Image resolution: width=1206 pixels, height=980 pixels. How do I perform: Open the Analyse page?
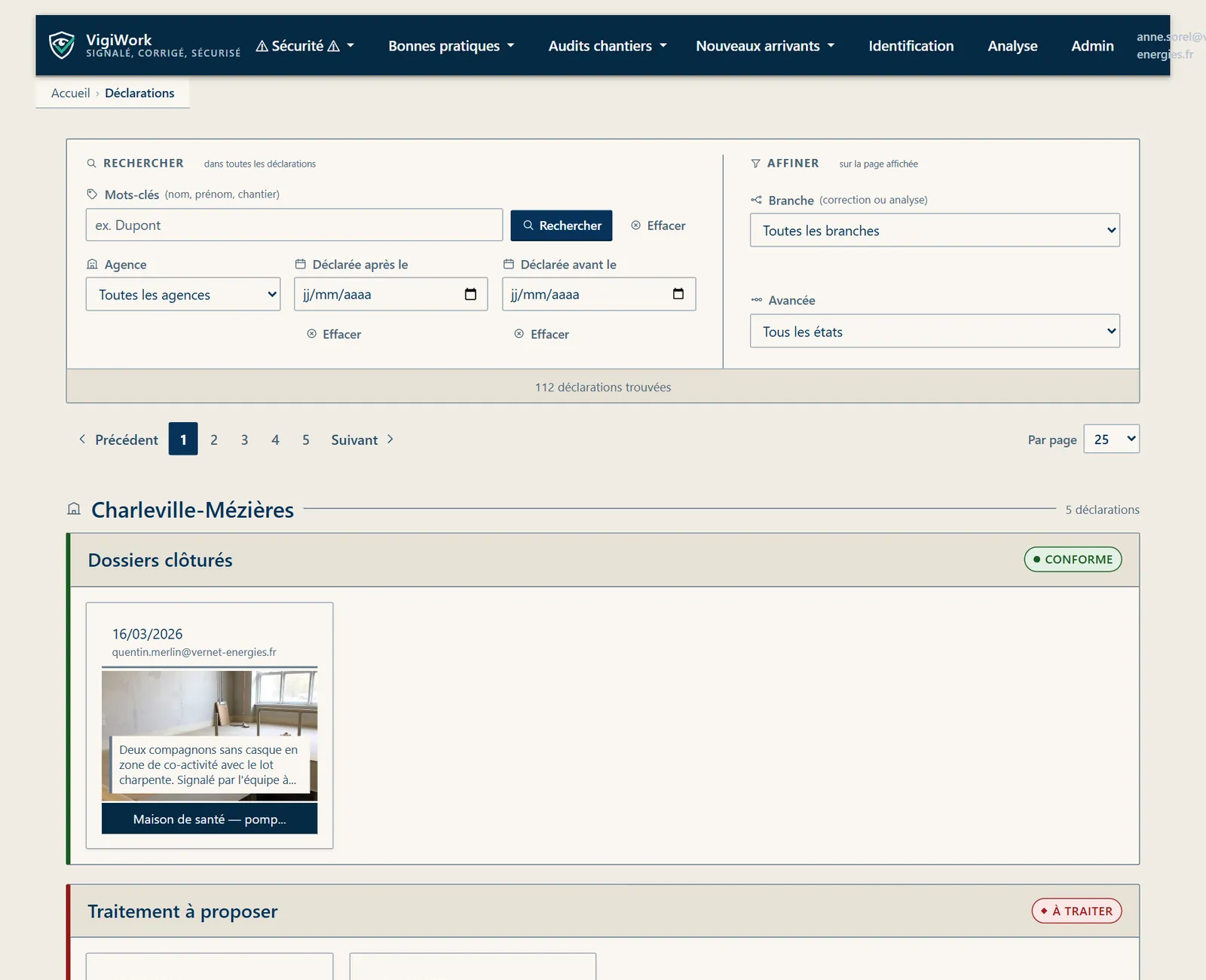click(1012, 46)
